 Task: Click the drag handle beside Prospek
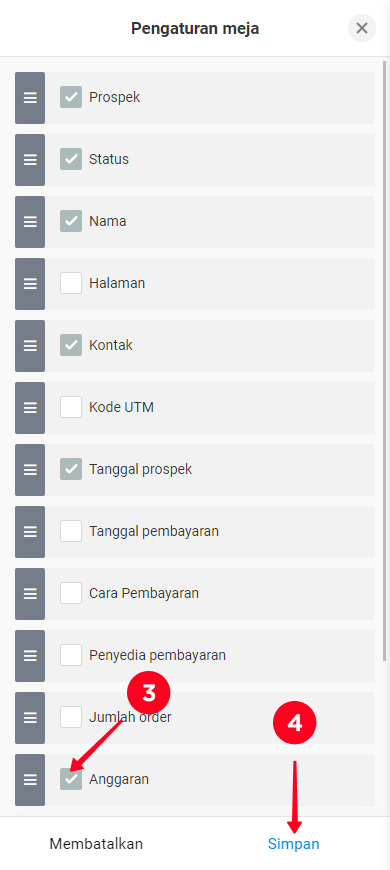30,98
